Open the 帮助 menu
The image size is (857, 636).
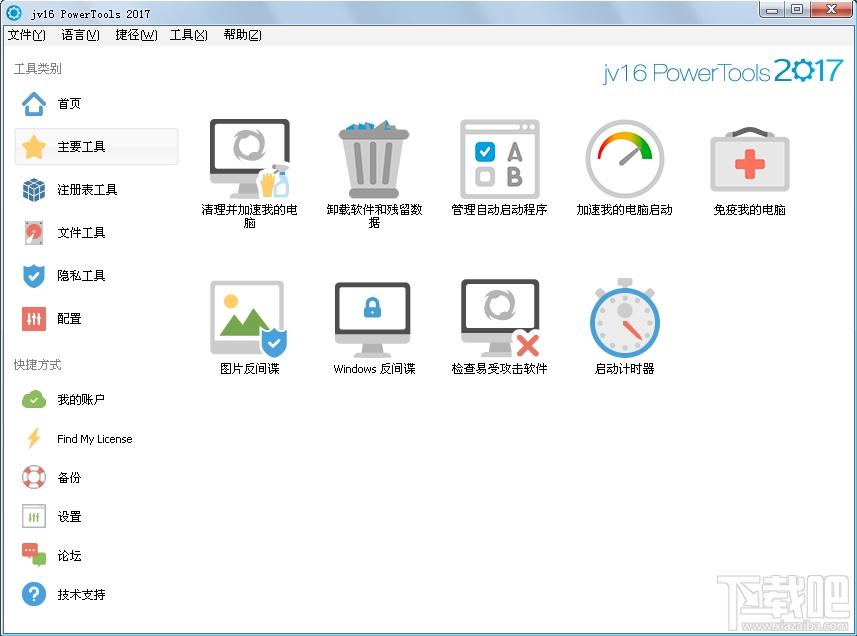tap(242, 35)
